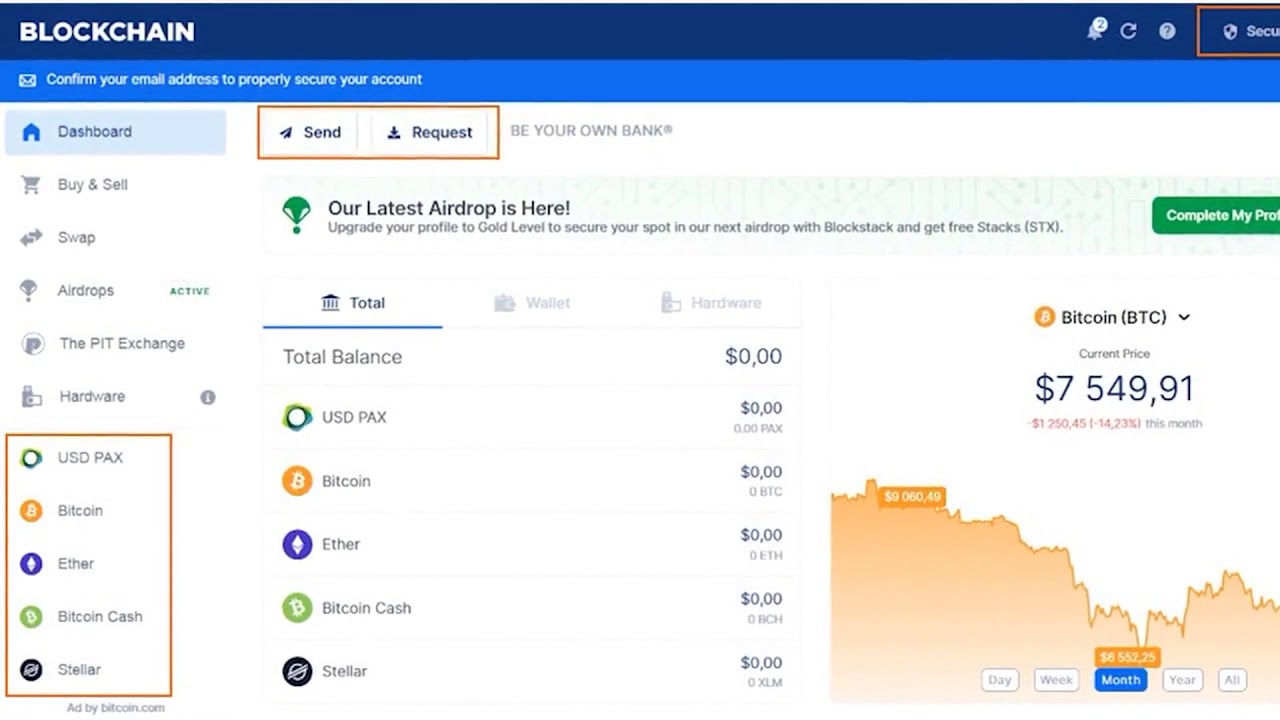Click the 'Ad by bitcoin.com' text
1280x720 pixels.
pyautogui.click(x=116, y=708)
